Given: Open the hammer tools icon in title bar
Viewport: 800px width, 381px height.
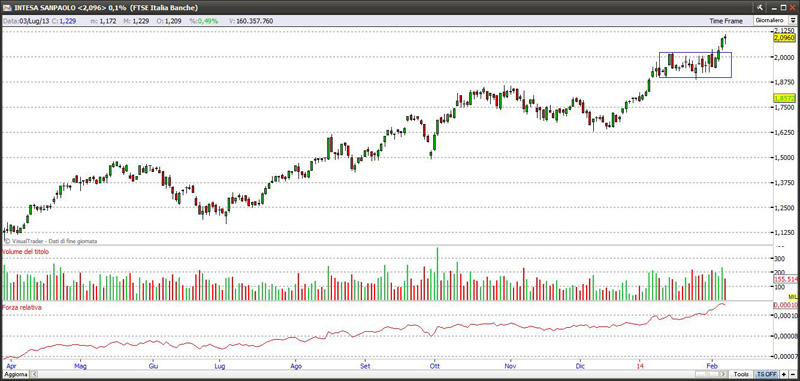Looking at the screenshot, I should click(760, 7).
